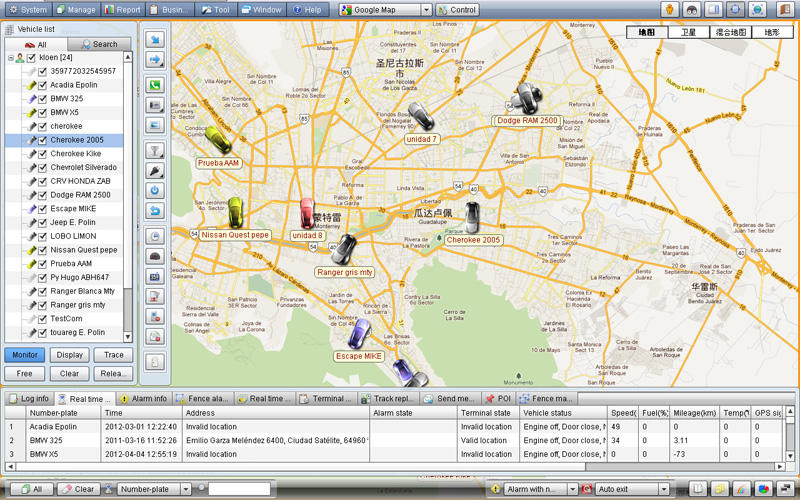Click the plug connector icon in toolbar
This screenshot has width=800, height=500.
[155, 171]
